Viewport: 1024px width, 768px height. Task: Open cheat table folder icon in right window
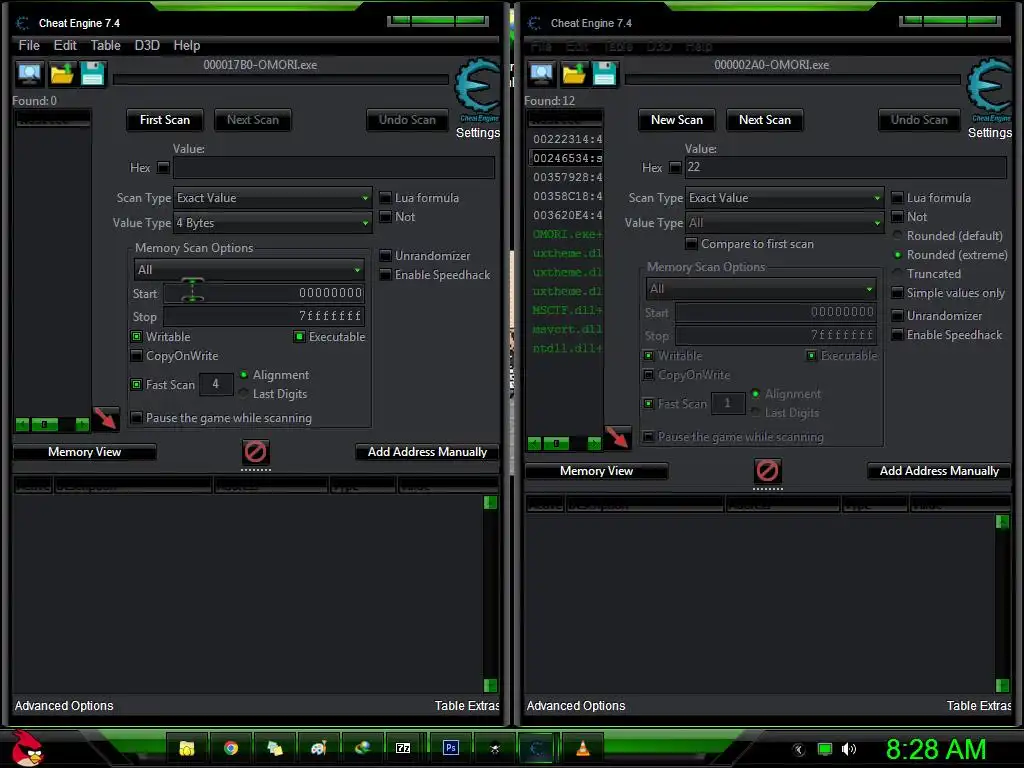click(574, 74)
